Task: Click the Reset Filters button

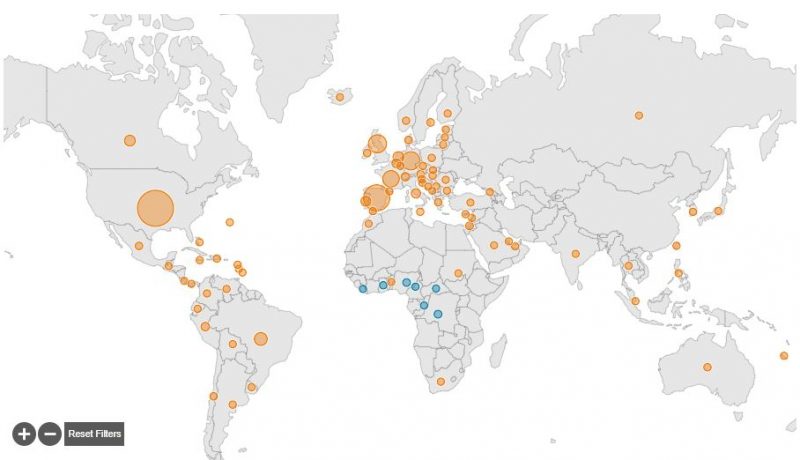Action: click(94, 434)
